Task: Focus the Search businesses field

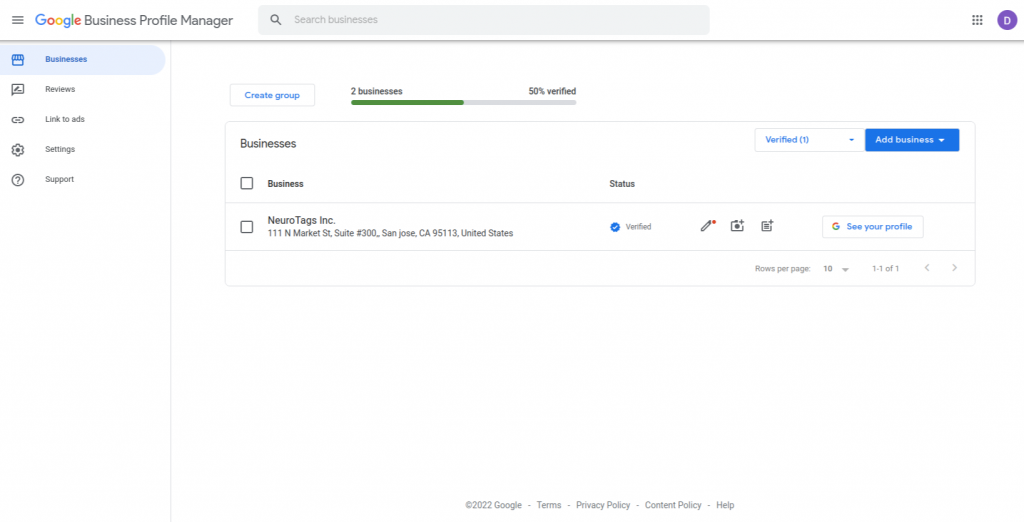Action: point(484,20)
